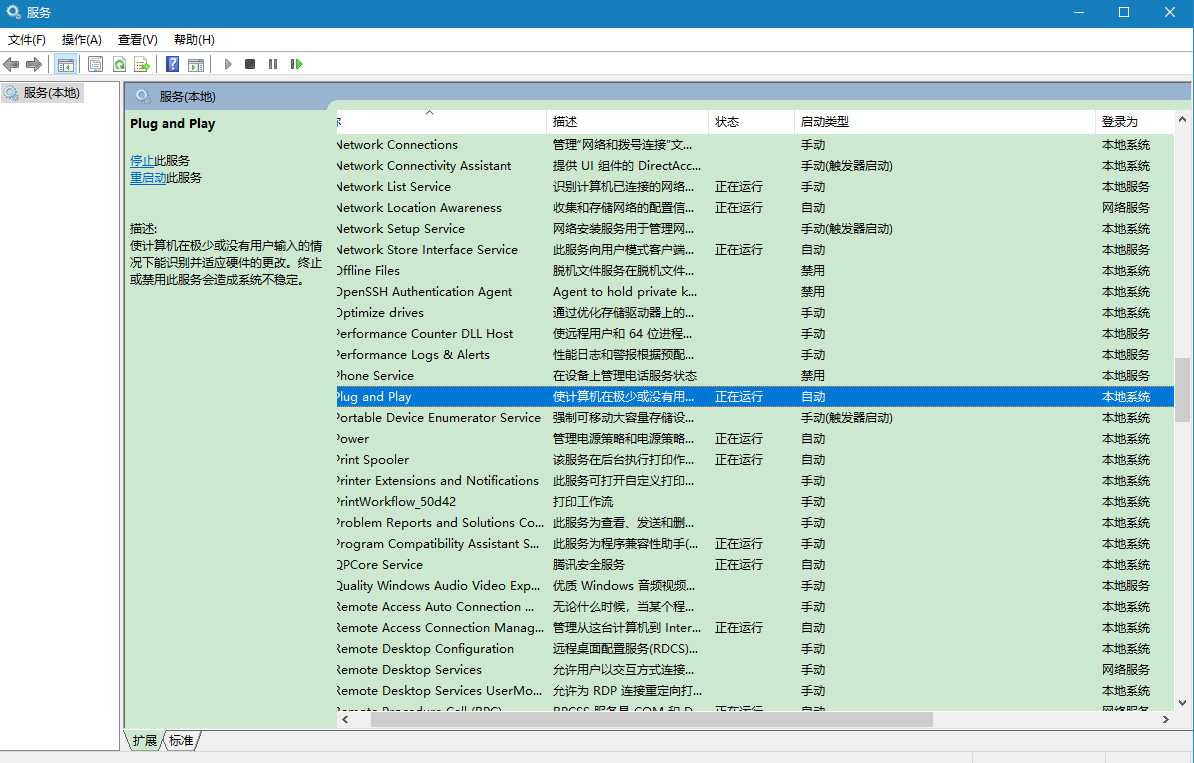Select 服务(本地) in the left tree
The width and height of the screenshot is (1194, 763).
pos(51,93)
